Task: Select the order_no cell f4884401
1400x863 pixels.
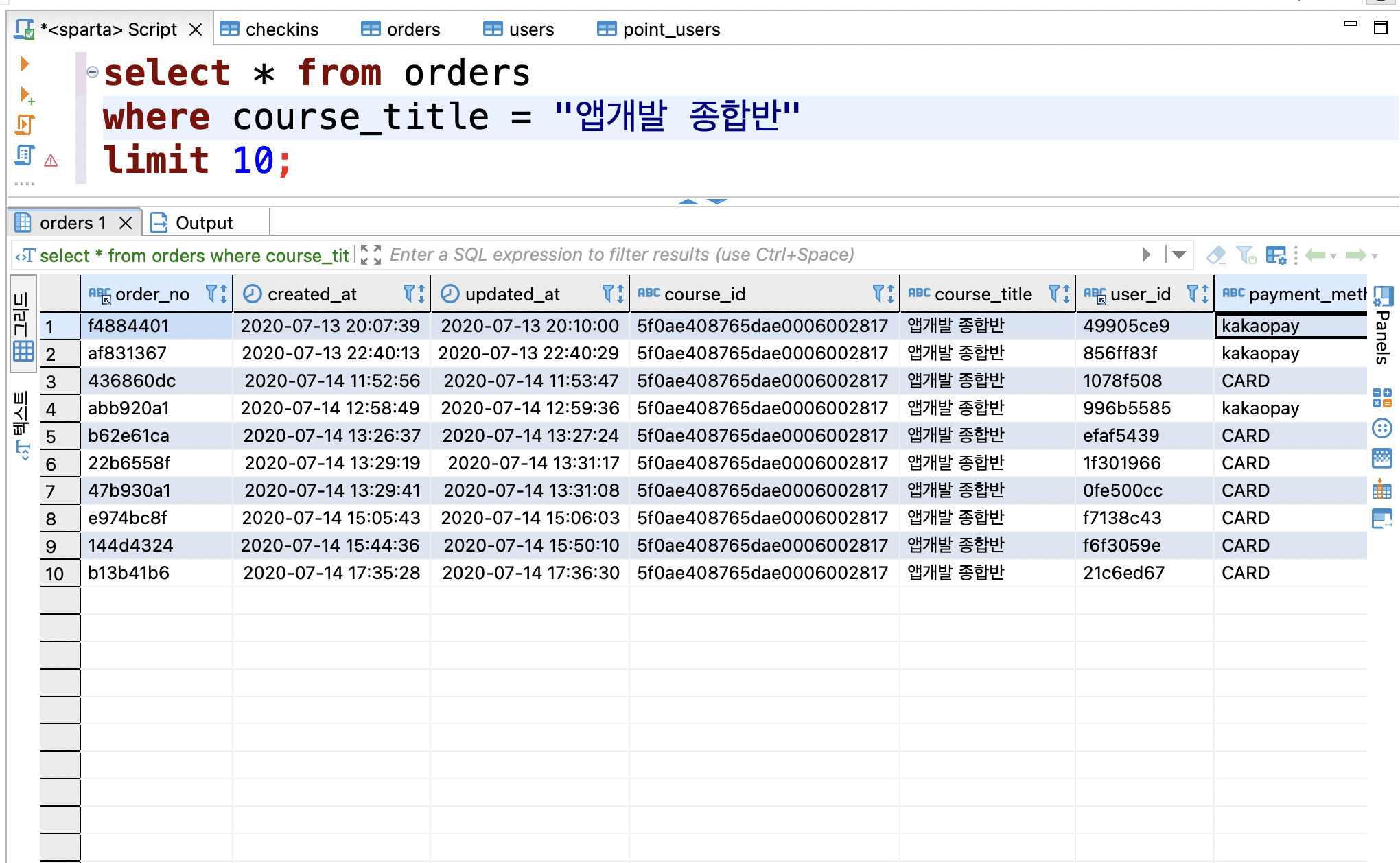Action: point(157,326)
